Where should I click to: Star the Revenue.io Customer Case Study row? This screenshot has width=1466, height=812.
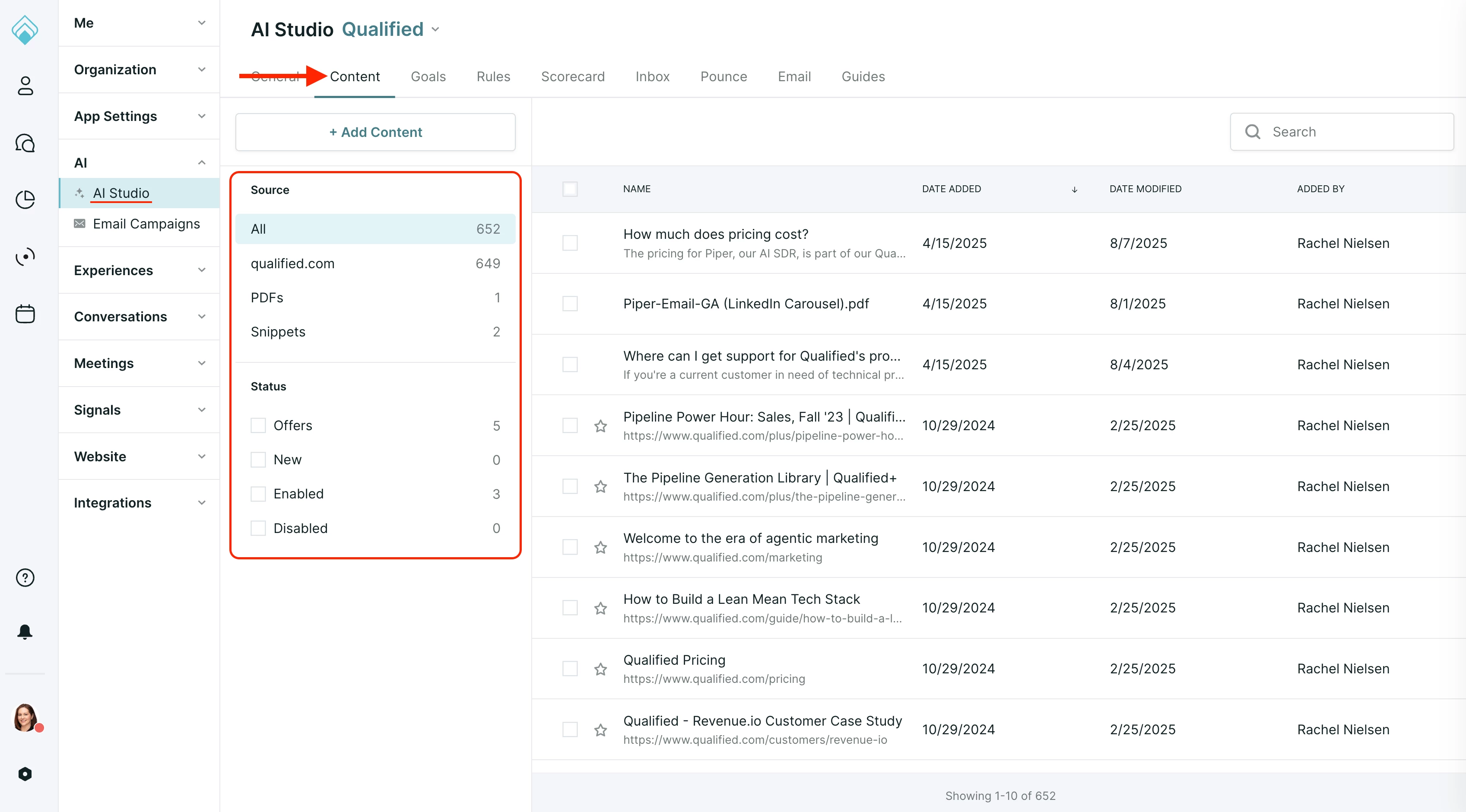coord(600,730)
